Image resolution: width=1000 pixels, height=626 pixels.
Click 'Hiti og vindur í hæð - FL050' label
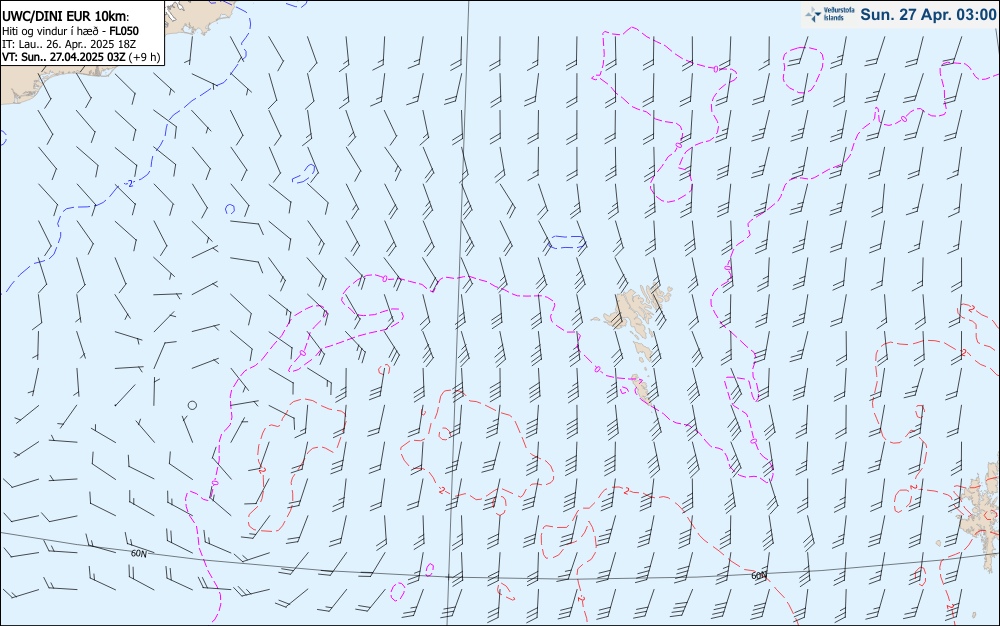click(70, 31)
